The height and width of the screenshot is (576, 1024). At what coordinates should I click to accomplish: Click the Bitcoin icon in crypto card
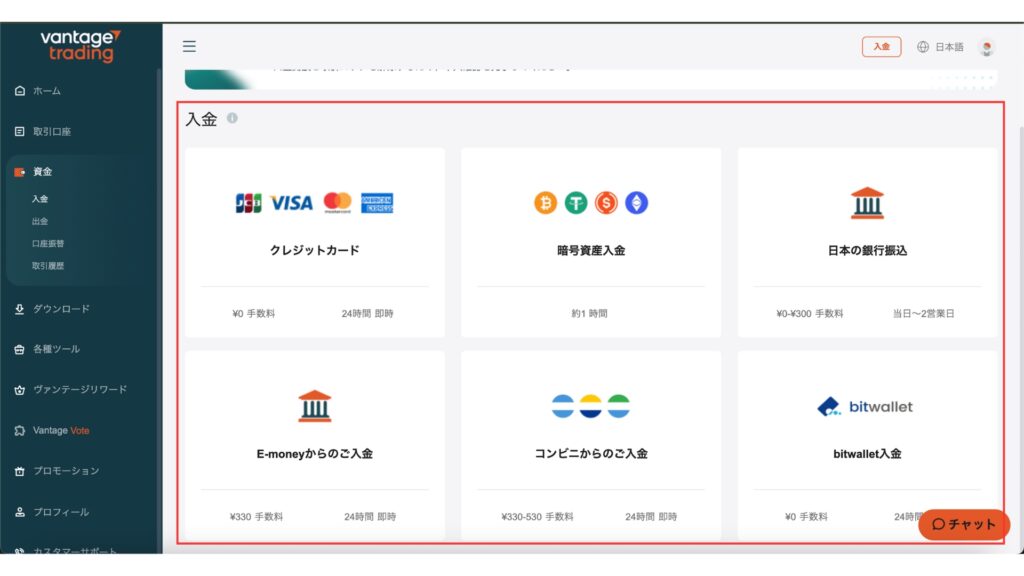[x=545, y=203]
